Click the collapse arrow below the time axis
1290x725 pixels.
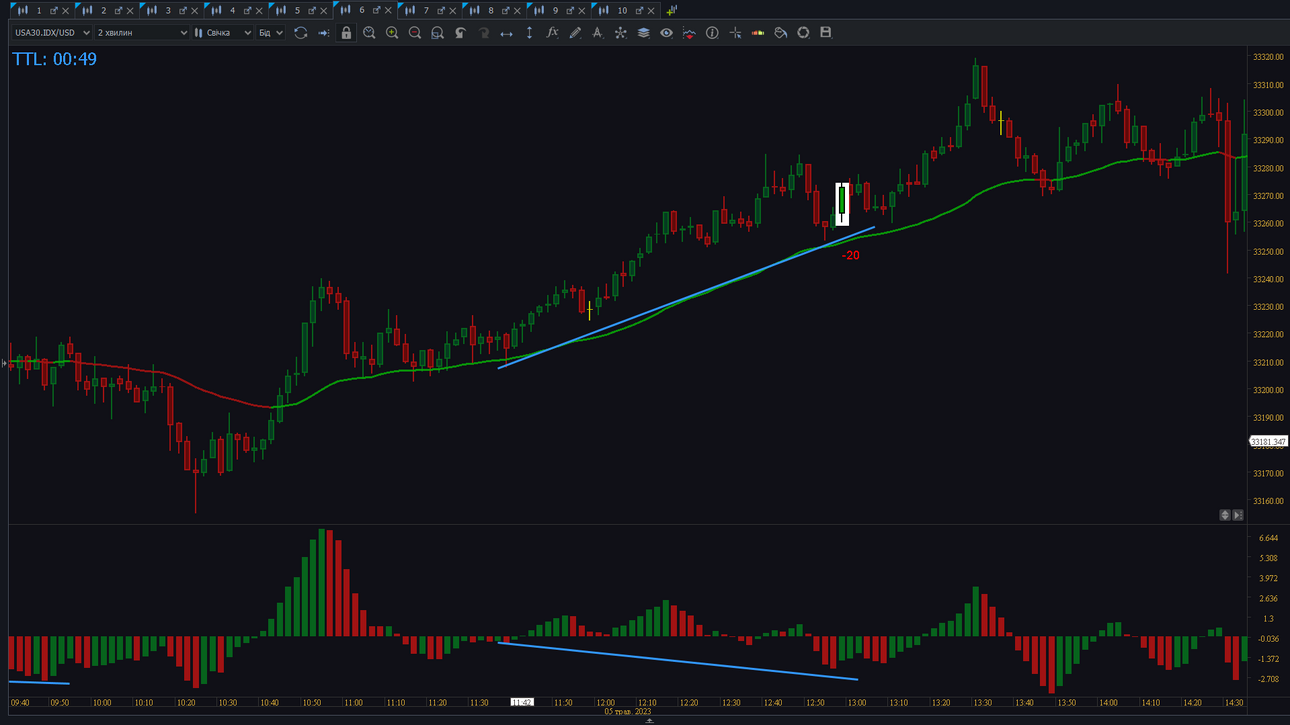[x=649, y=720]
